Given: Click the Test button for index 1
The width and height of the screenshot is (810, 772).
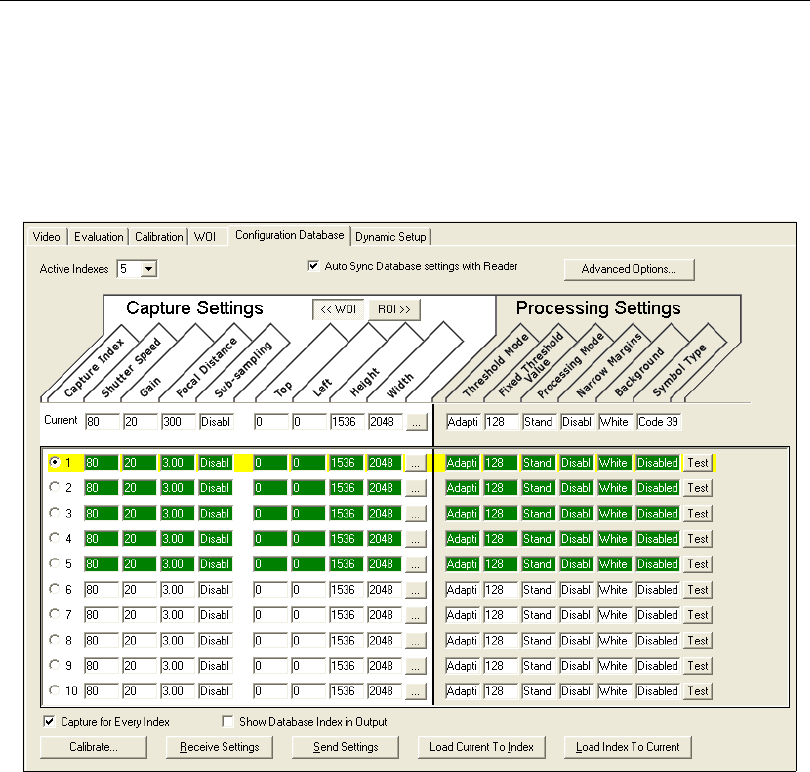Looking at the screenshot, I should tap(697, 463).
